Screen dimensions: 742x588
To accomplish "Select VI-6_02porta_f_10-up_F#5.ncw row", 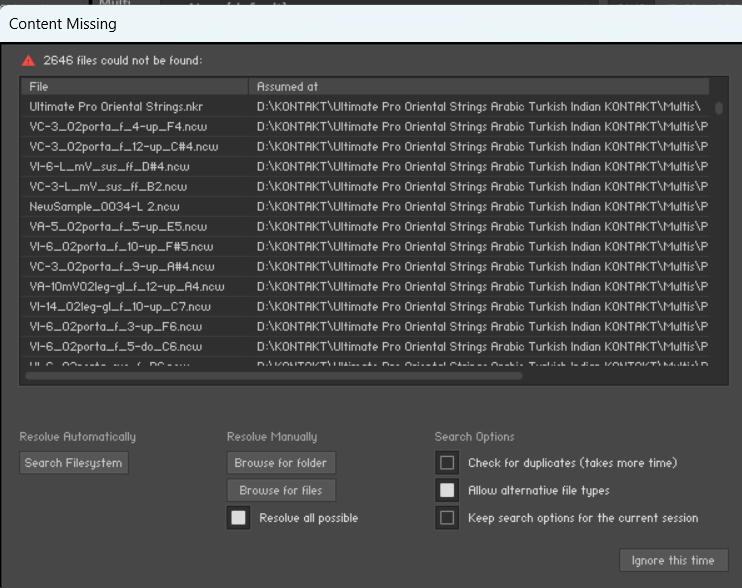I will 365,246.
